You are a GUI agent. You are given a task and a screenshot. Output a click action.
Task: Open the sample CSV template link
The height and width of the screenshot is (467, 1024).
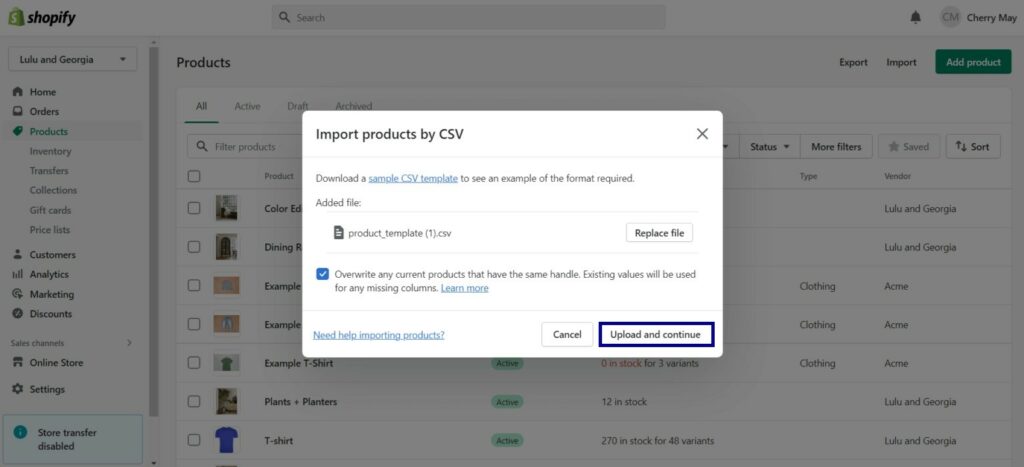(413, 178)
